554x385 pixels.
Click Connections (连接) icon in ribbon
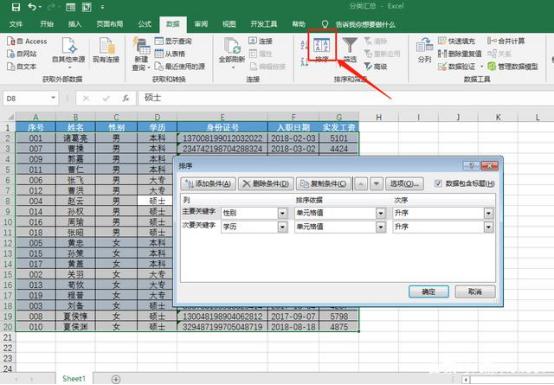(253, 41)
